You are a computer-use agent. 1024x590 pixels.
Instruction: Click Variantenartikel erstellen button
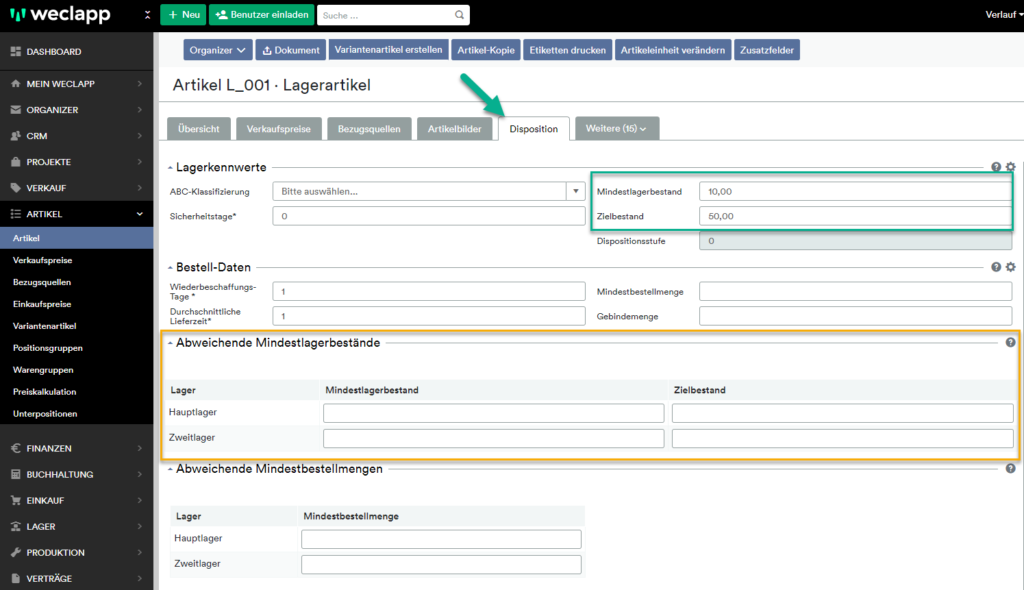[x=388, y=50]
